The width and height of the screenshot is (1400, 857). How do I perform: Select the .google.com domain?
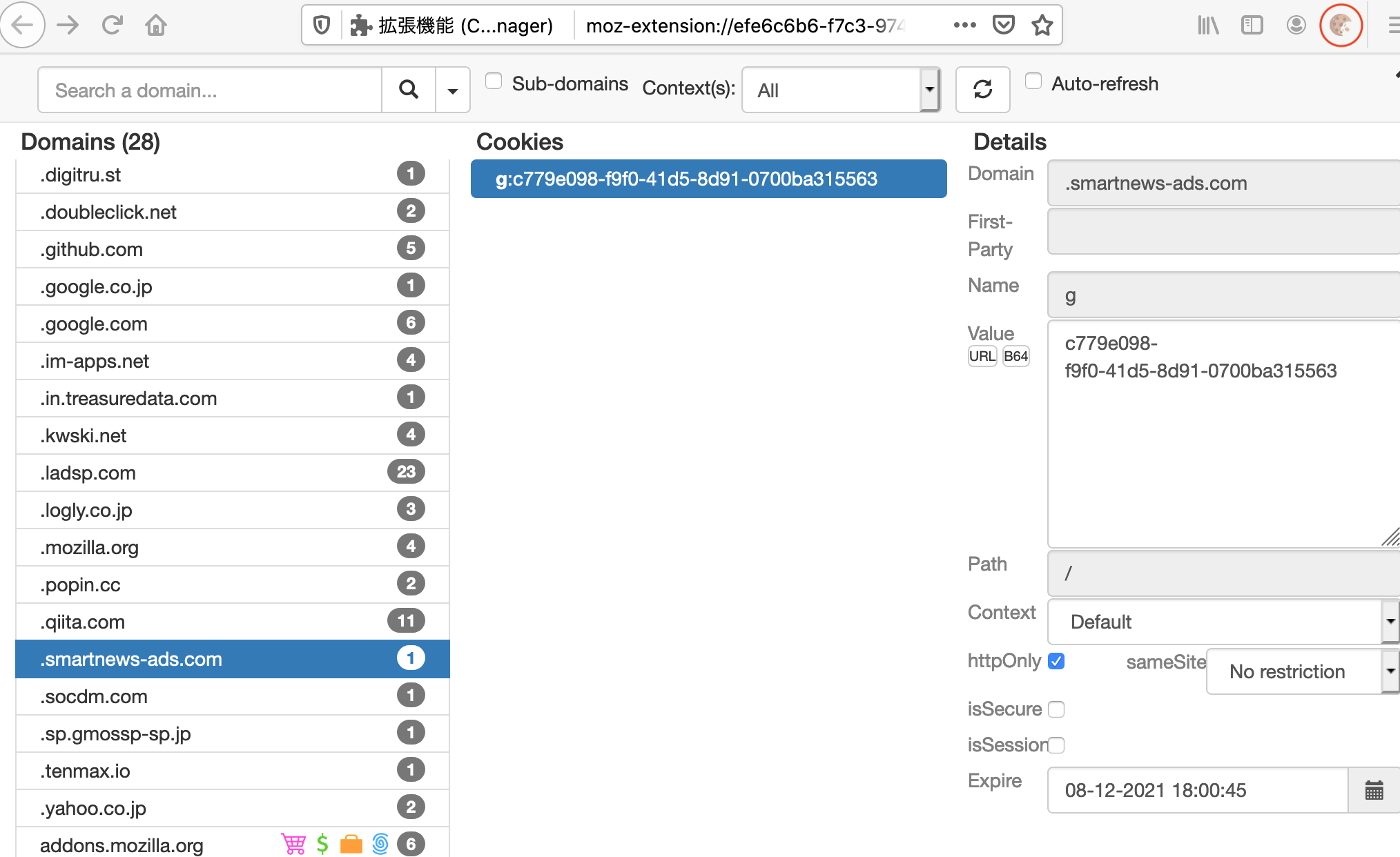click(x=232, y=324)
